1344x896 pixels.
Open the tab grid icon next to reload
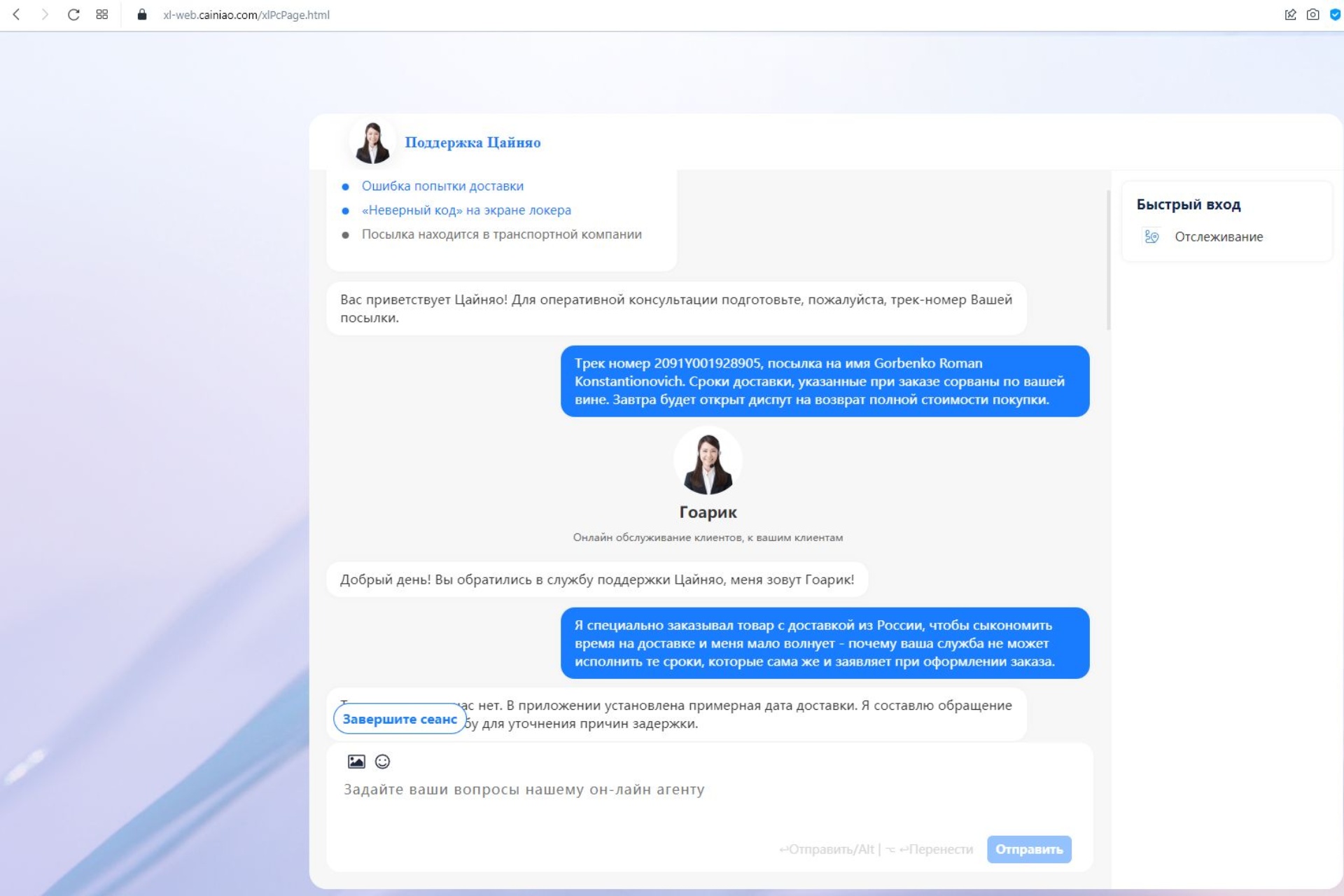[102, 15]
